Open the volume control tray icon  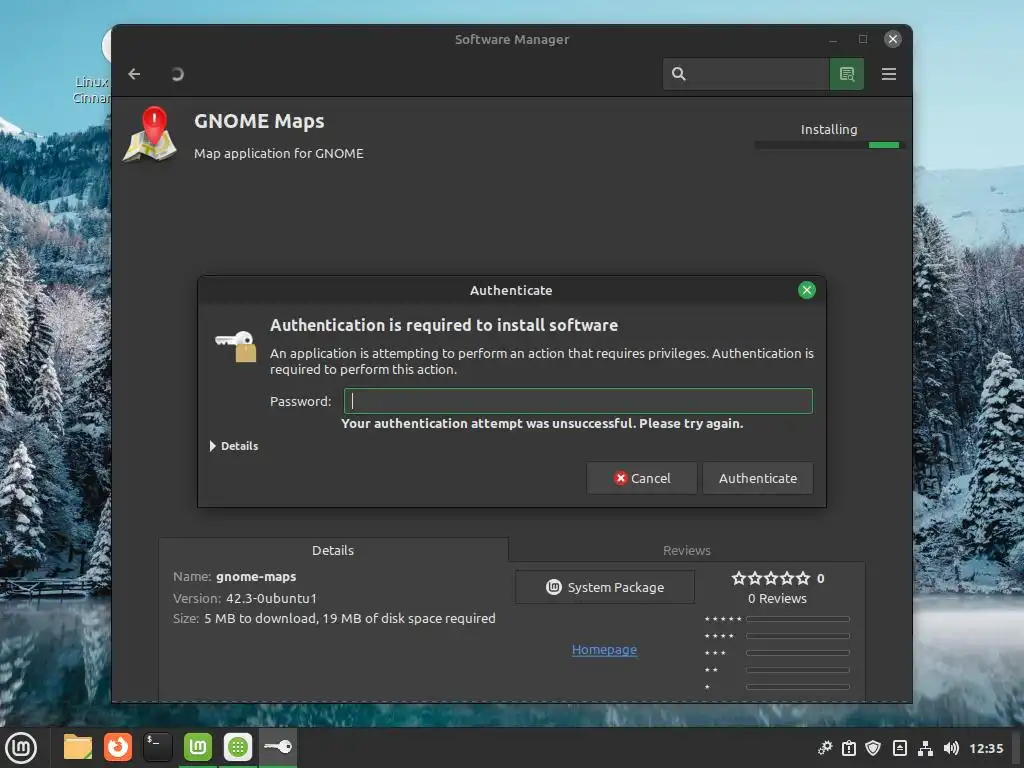(951, 748)
